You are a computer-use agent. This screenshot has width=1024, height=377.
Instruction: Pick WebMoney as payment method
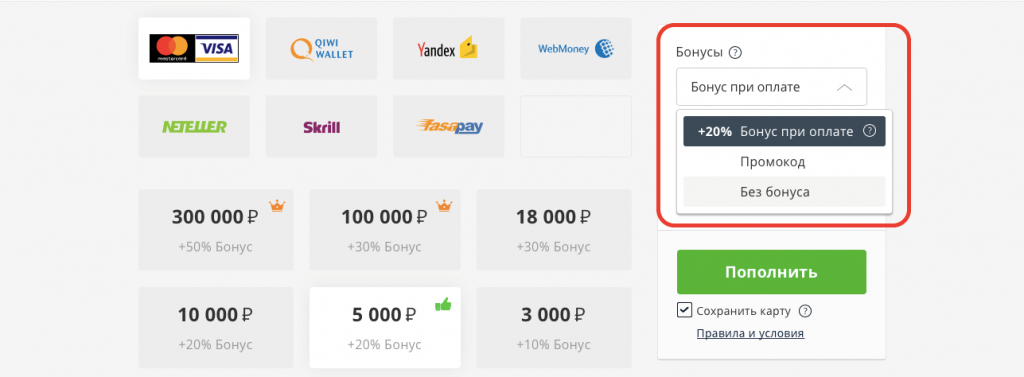click(576, 48)
